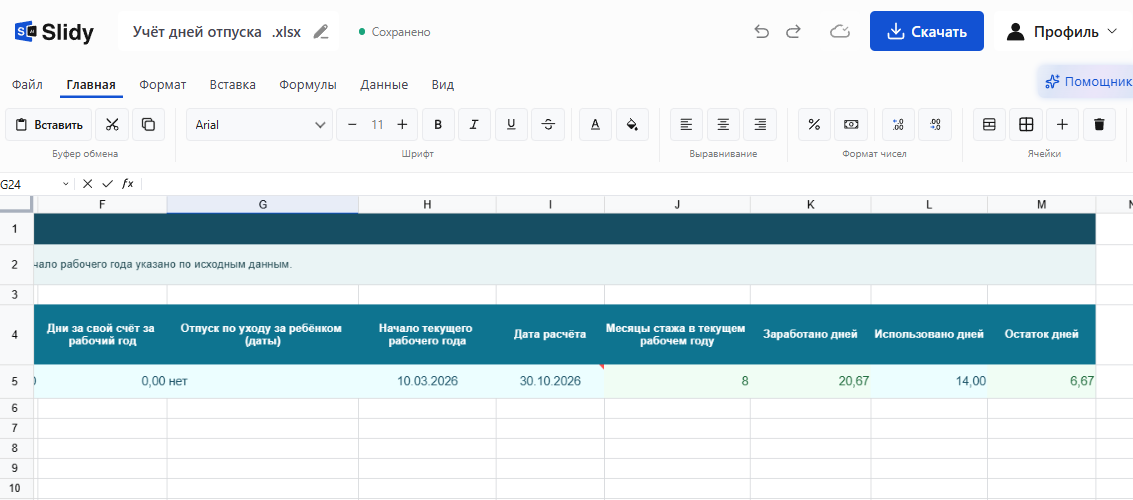
Task: Delete cells with the trash icon
Action: click(1099, 124)
